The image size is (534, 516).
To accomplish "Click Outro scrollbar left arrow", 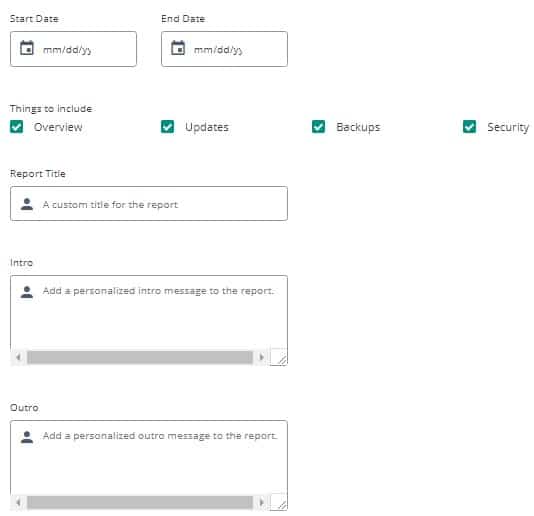I will 18,502.
